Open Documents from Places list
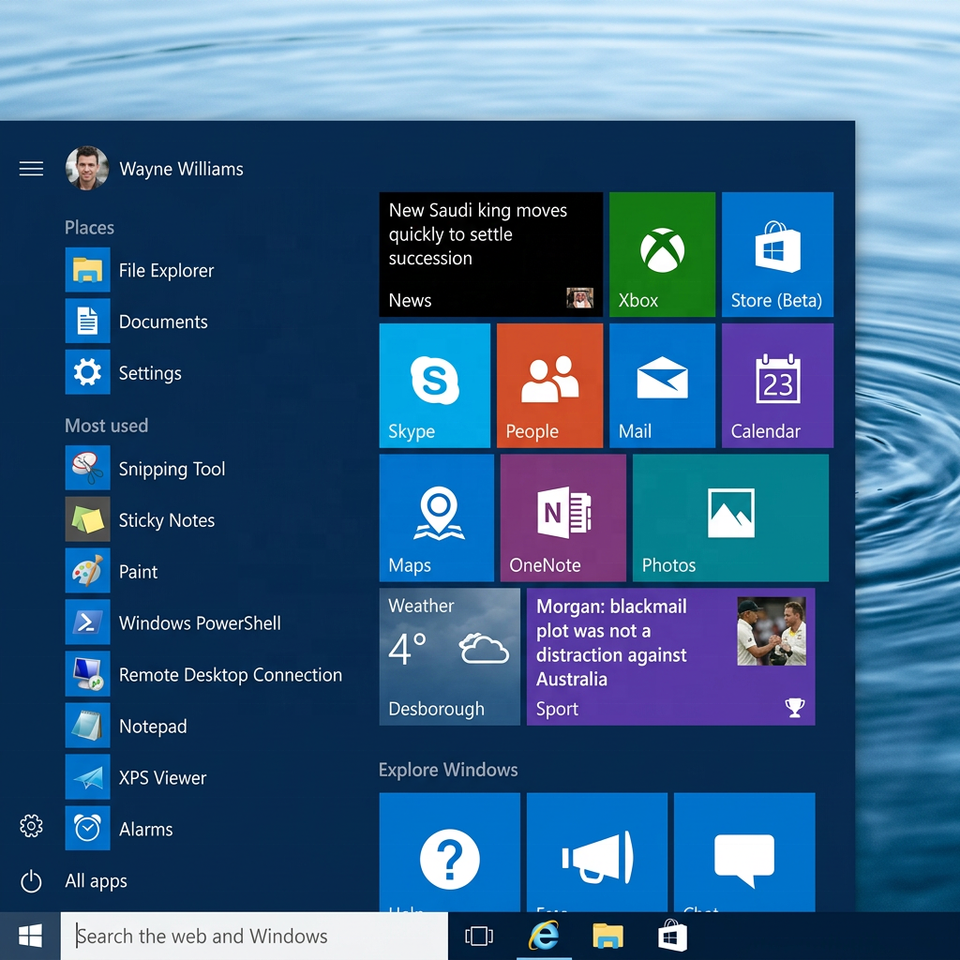960x960 pixels. coord(137,321)
